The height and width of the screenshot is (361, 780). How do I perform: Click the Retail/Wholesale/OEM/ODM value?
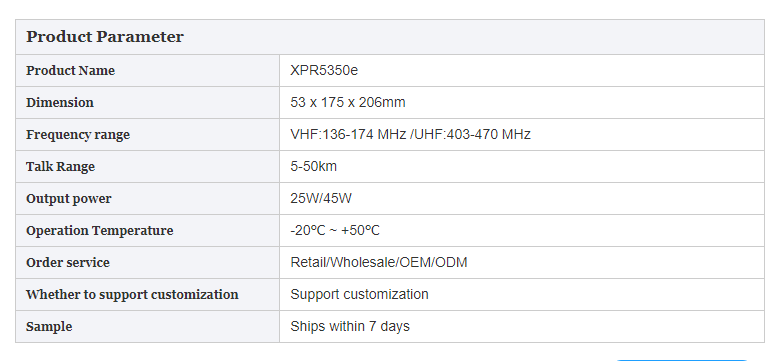tap(379, 263)
